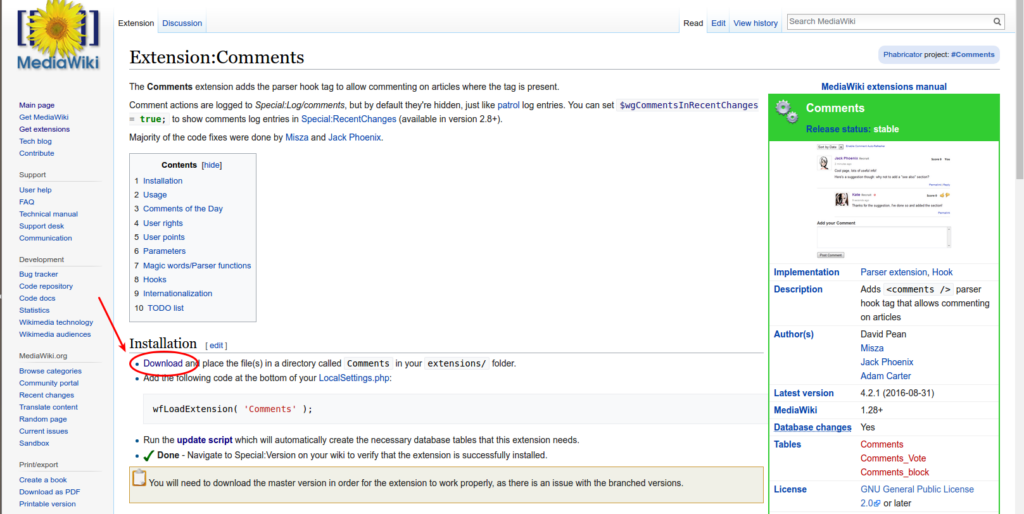Go to Main page in sidebar
The height and width of the screenshot is (514, 1024).
[37, 105]
